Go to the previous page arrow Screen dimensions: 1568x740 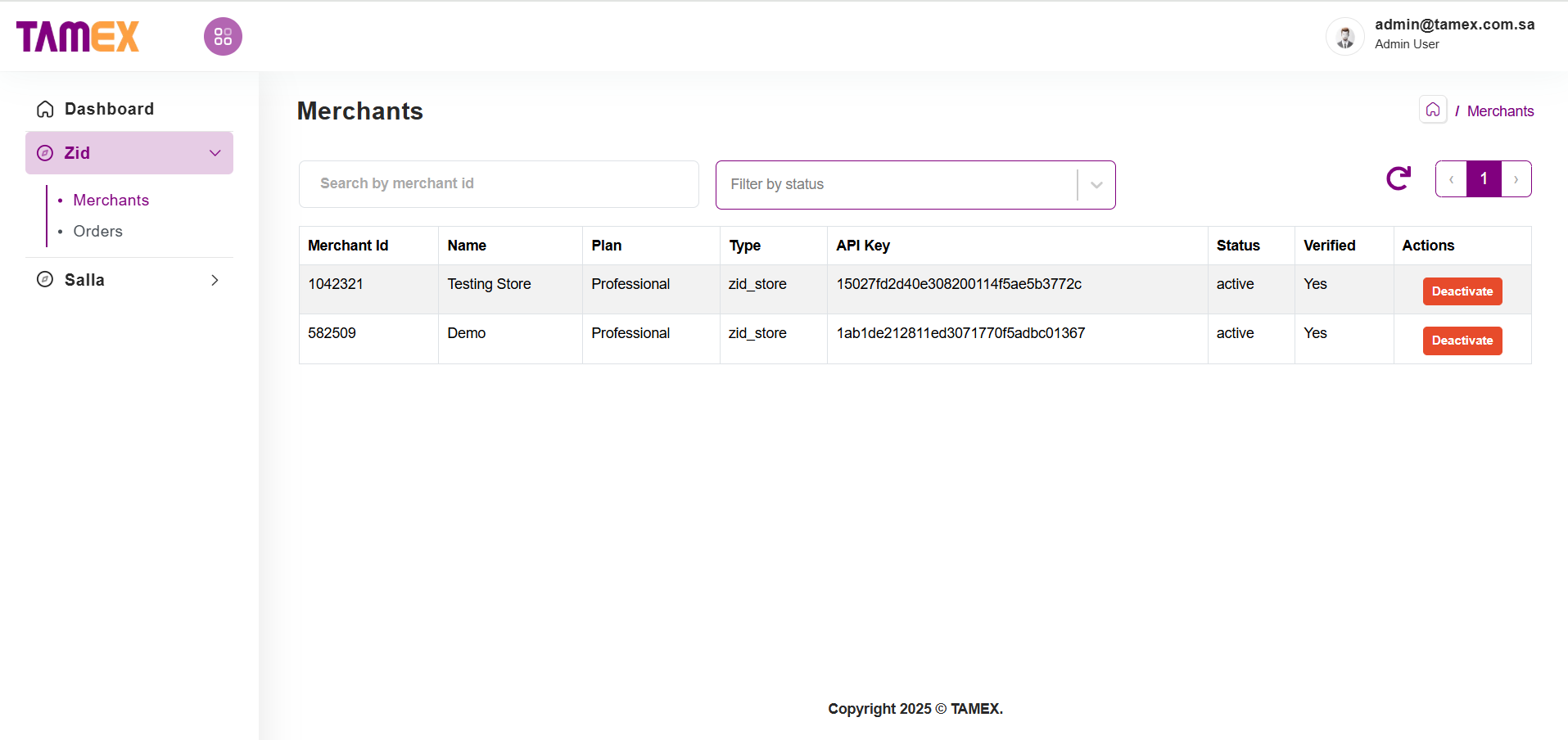point(1451,179)
